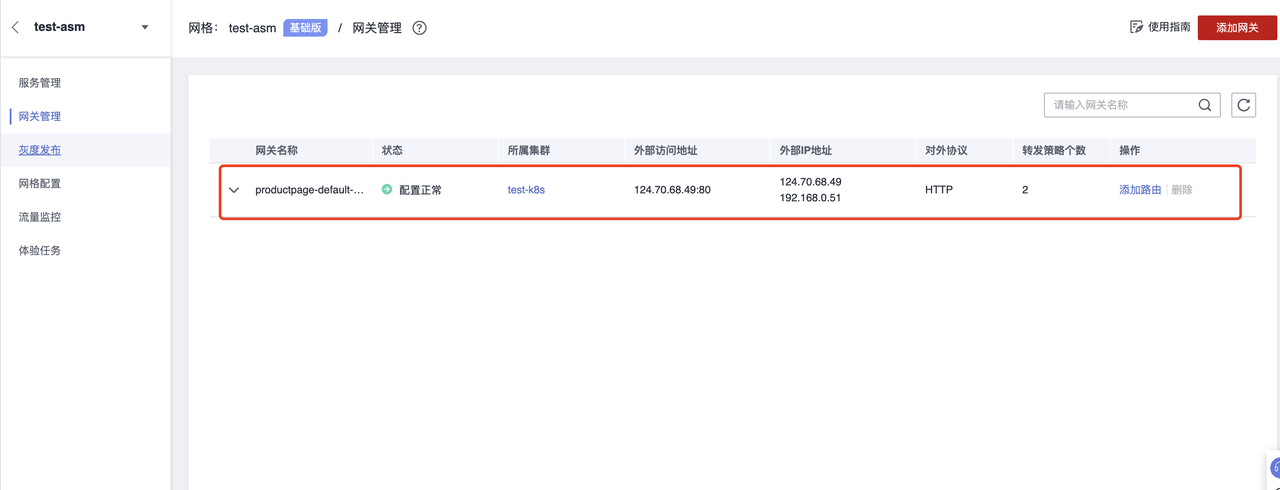
Task: Refresh the gateway list
Action: pos(1243,105)
